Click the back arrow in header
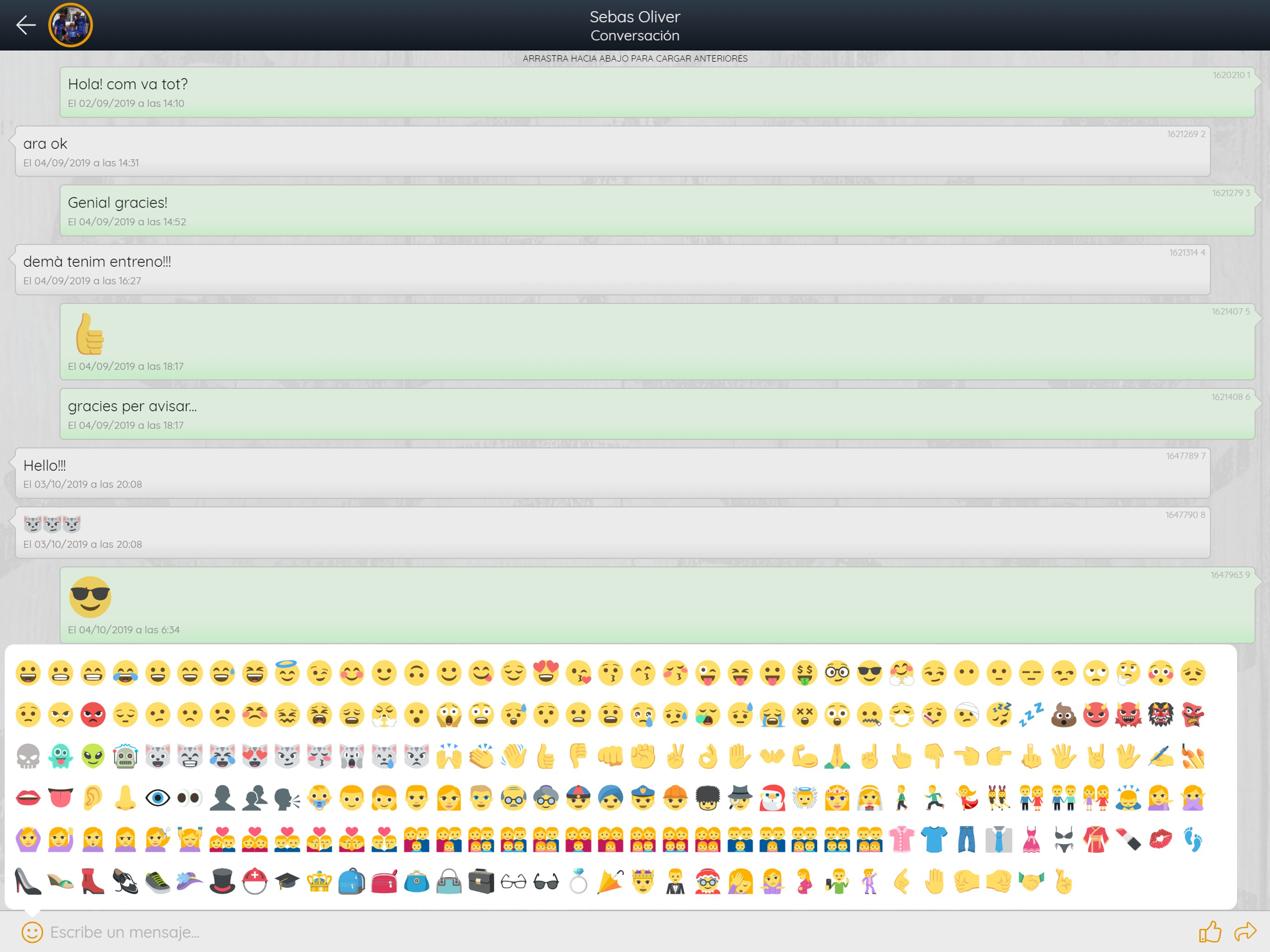This screenshot has height=952, width=1270. click(x=26, y=25)
